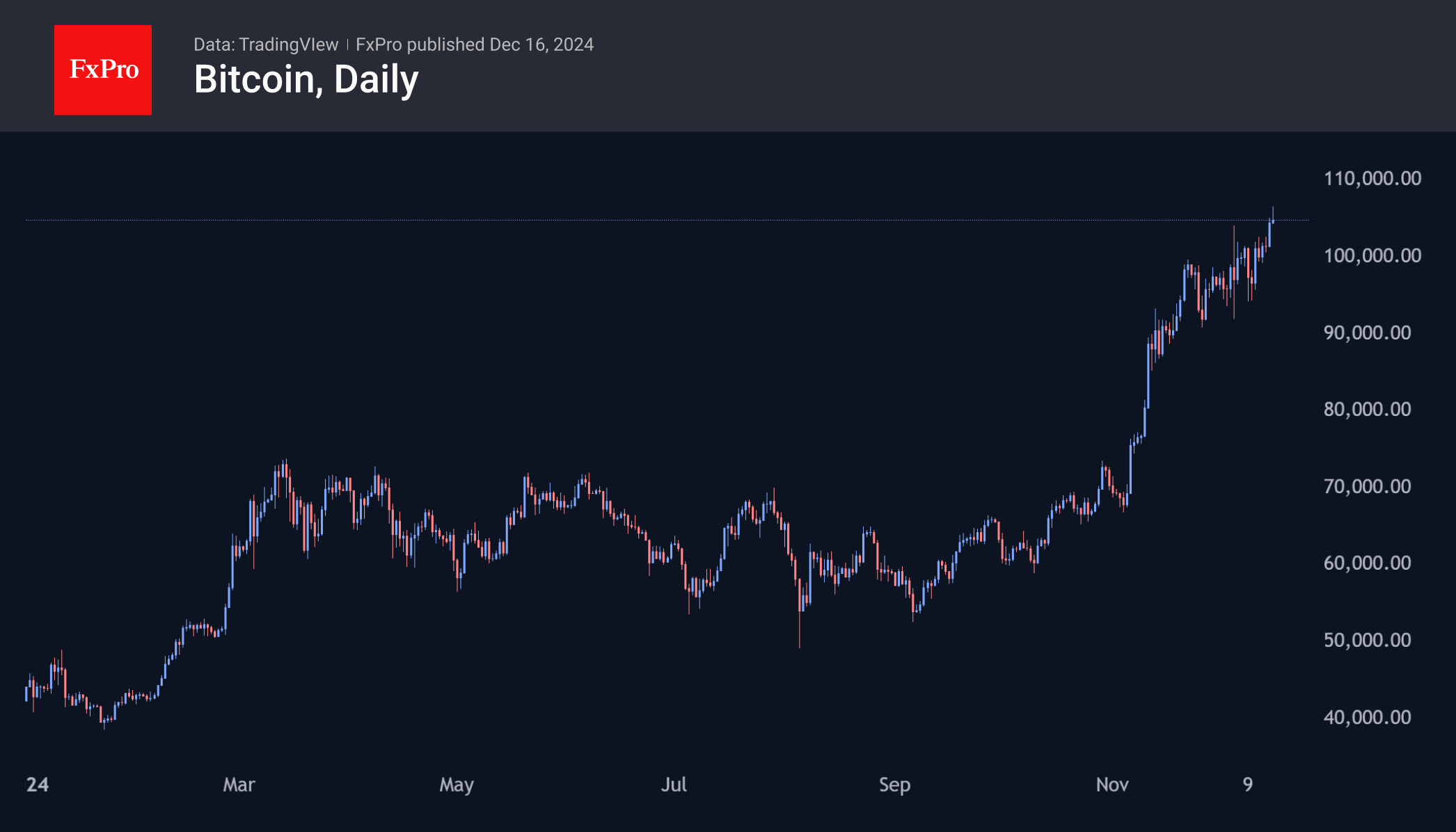Click the "9" date label on time axis
Image resolution: width=1456 pixels, height=832 pixels.
point(1248,785)
